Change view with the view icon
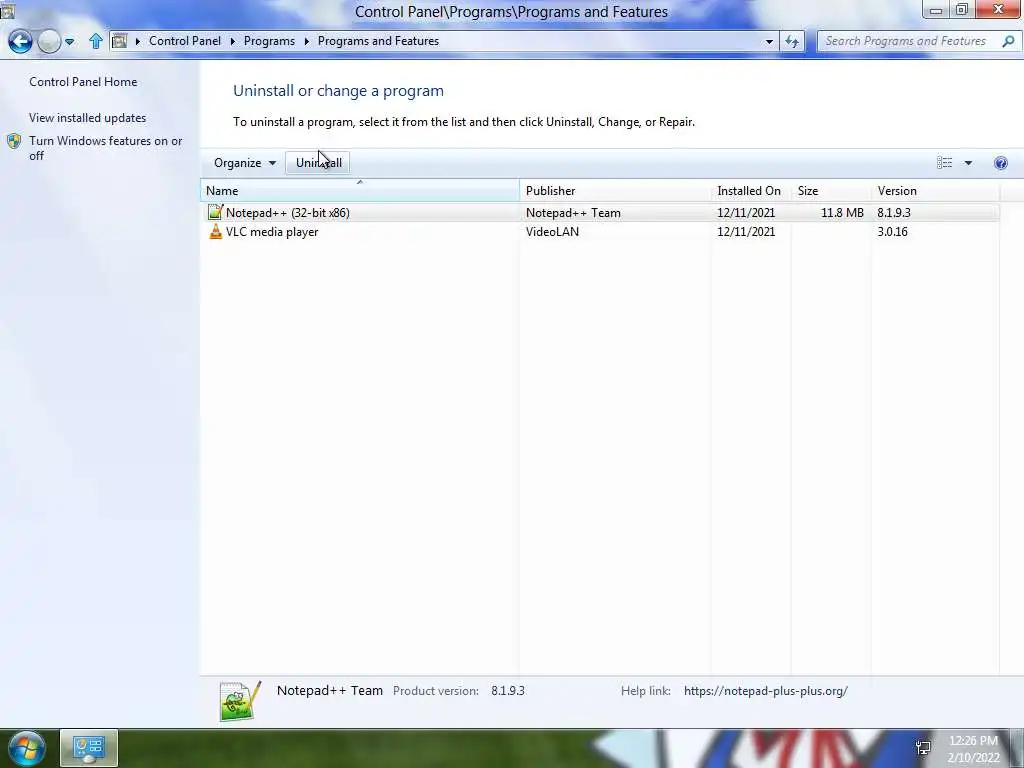The height and width of the screenshot is (768, 1024). tap(944, 163)
